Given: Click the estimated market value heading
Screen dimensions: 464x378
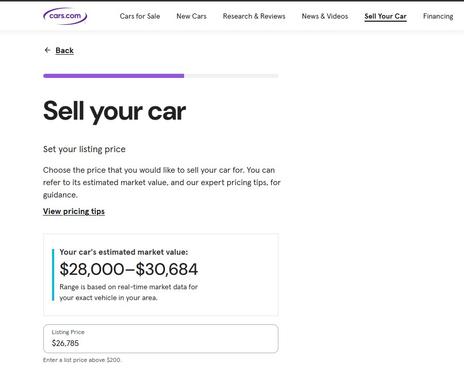Looking at the screenshot, I should tap(124, 252).
